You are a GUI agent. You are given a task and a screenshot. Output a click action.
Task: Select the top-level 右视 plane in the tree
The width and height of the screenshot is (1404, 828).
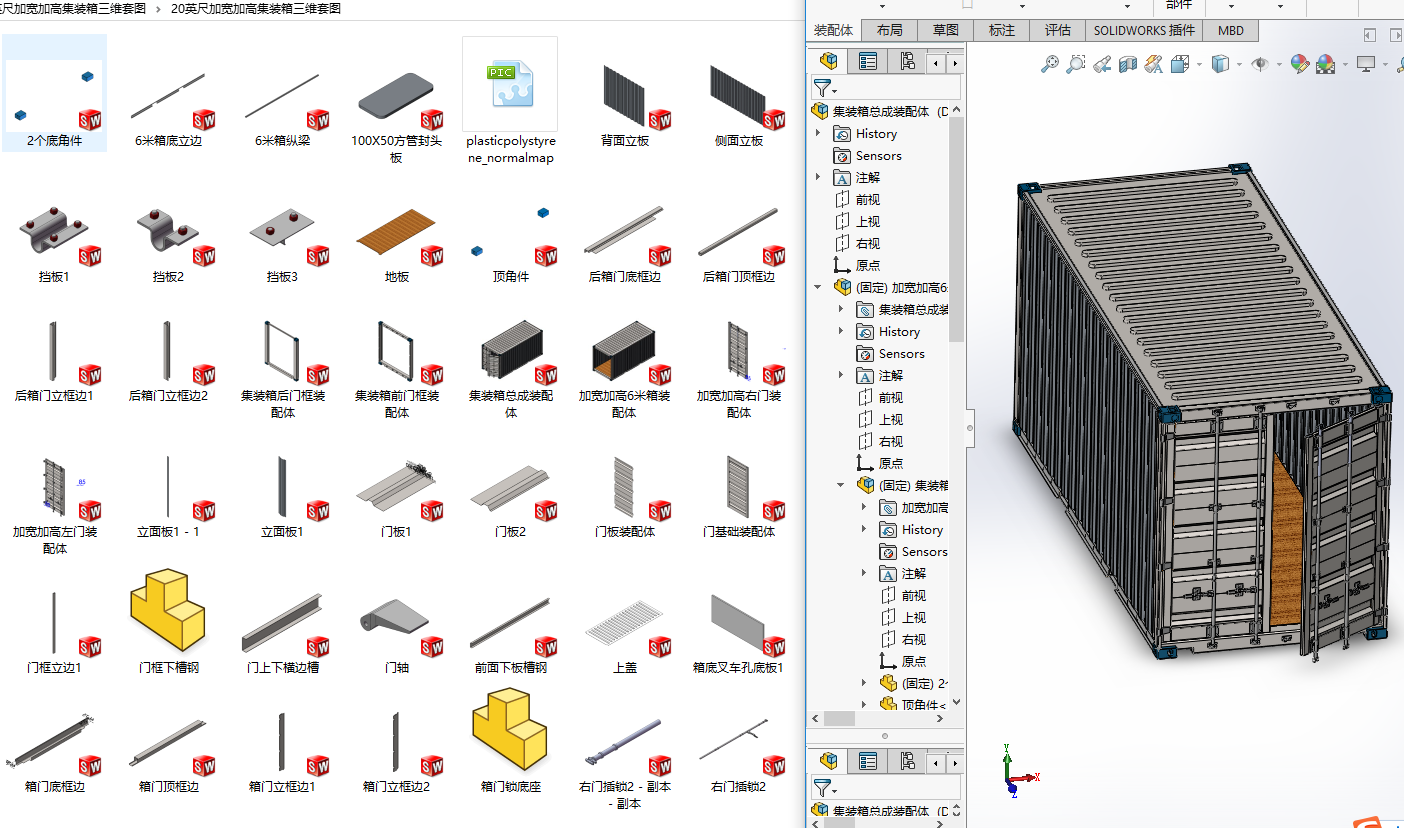tap(857, 243)
